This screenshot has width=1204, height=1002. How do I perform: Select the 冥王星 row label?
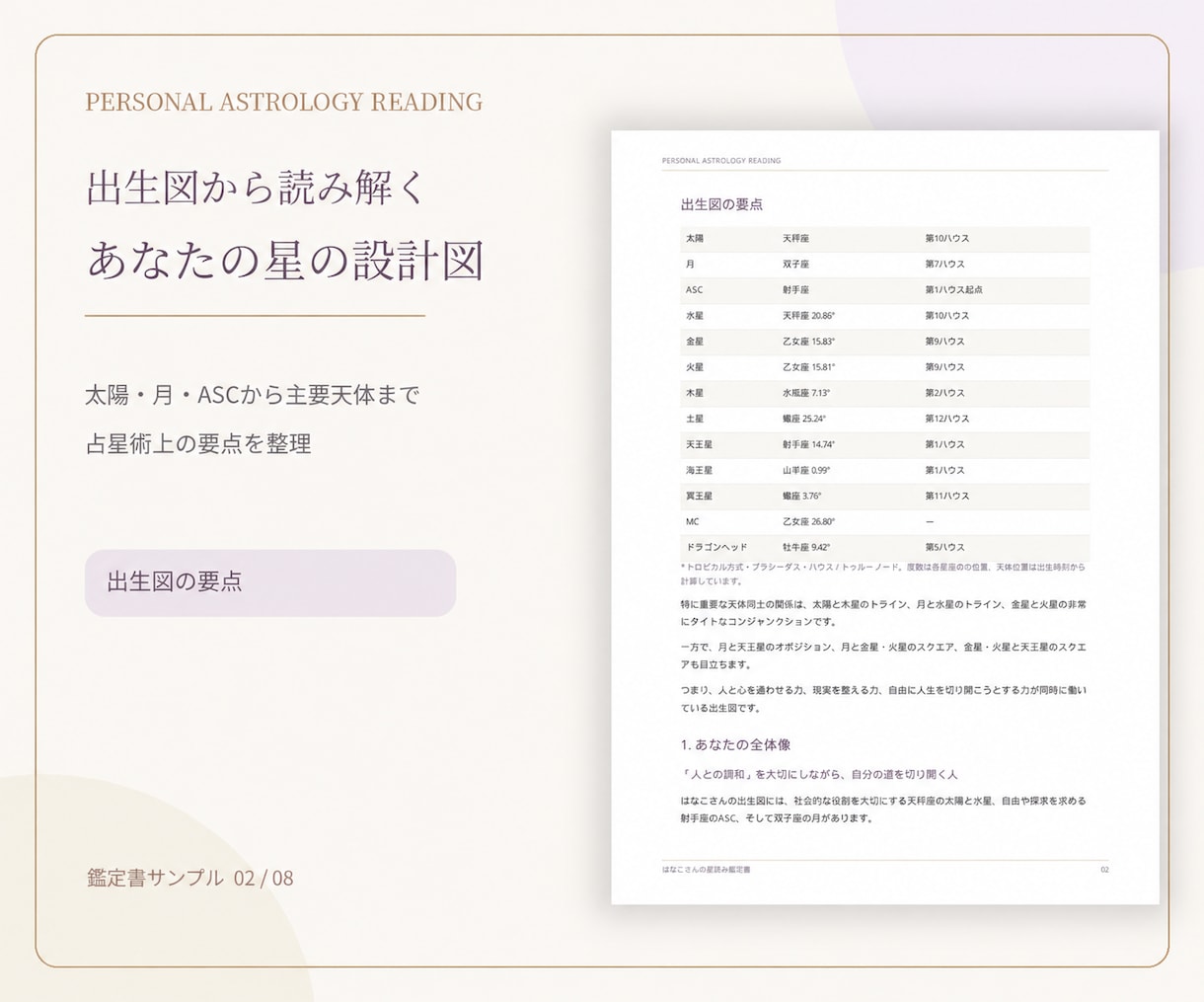(x=699, y=496)
